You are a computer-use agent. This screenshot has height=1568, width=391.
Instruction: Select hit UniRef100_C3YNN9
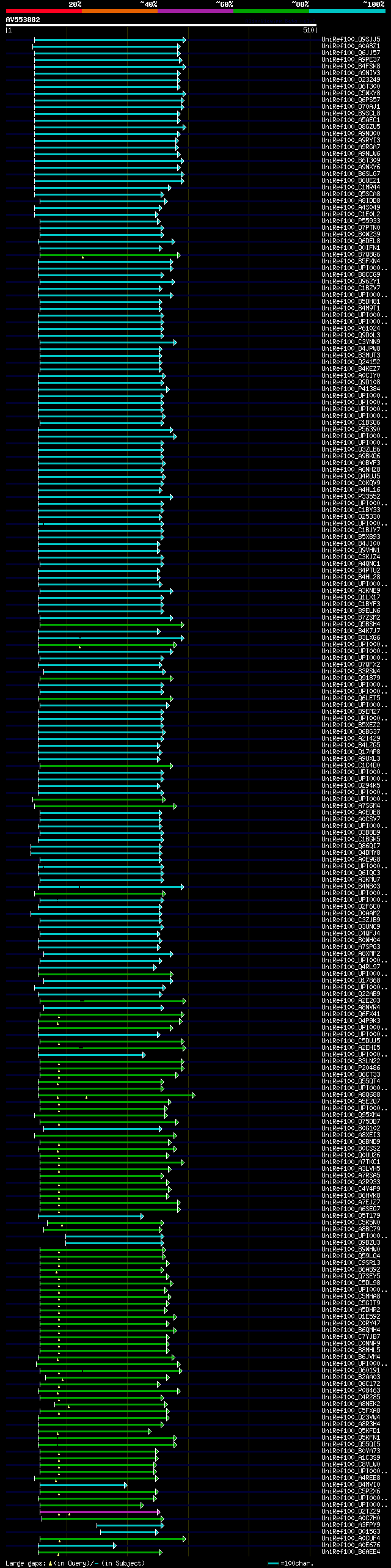click(x=351, y=342)
